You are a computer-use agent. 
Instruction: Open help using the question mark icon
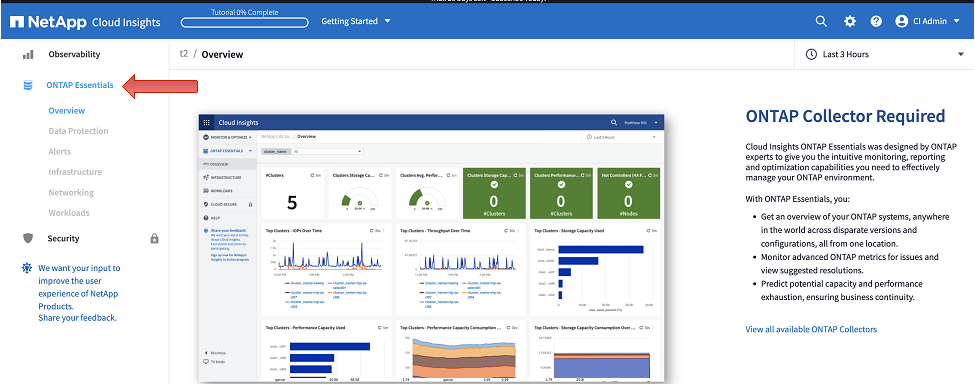(x=876, y=21)
